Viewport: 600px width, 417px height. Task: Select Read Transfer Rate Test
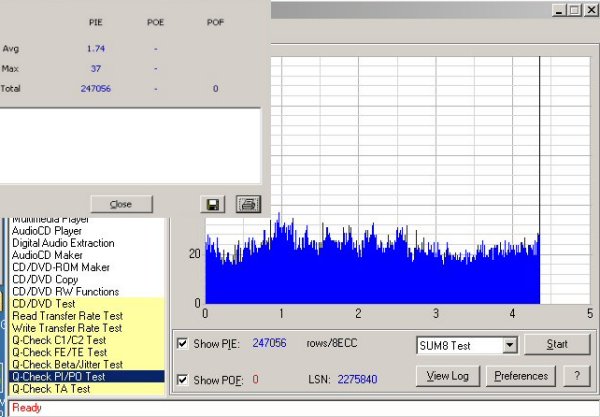86,316
